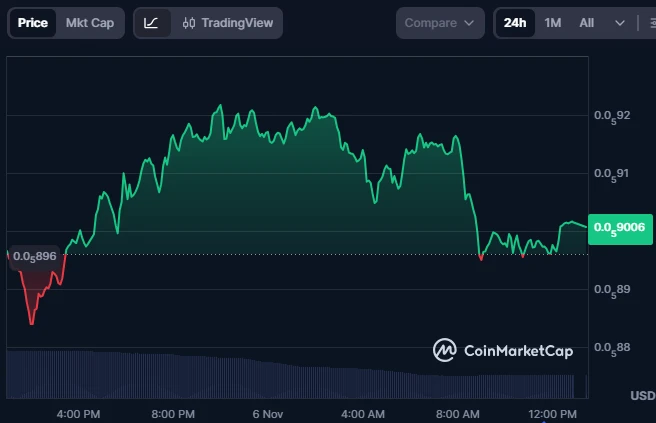Expand more time ranges chevron
This screenshot has width=656, height=423.
coord(620,23)
